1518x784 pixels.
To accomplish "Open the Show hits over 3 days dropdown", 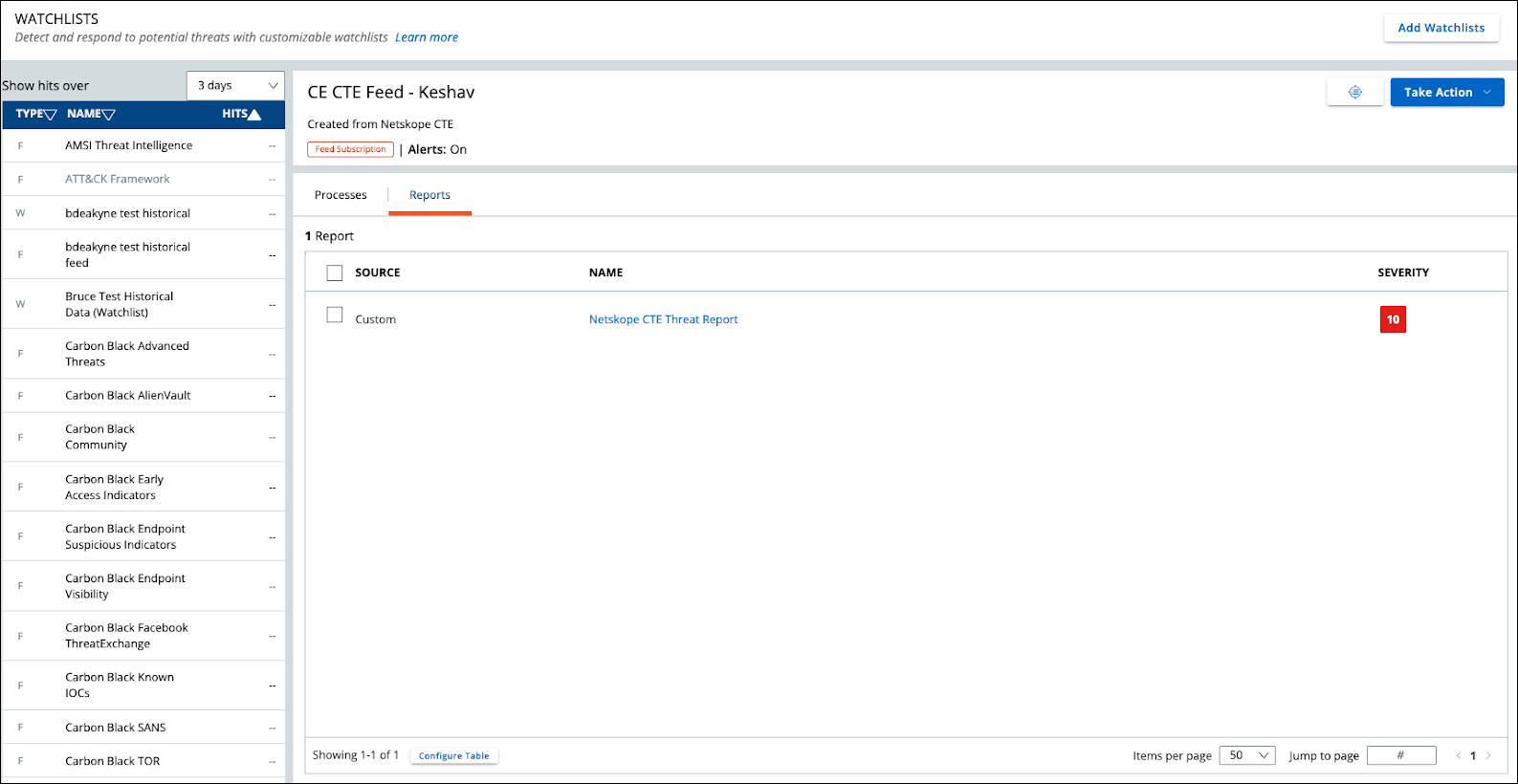I will 235,85.
